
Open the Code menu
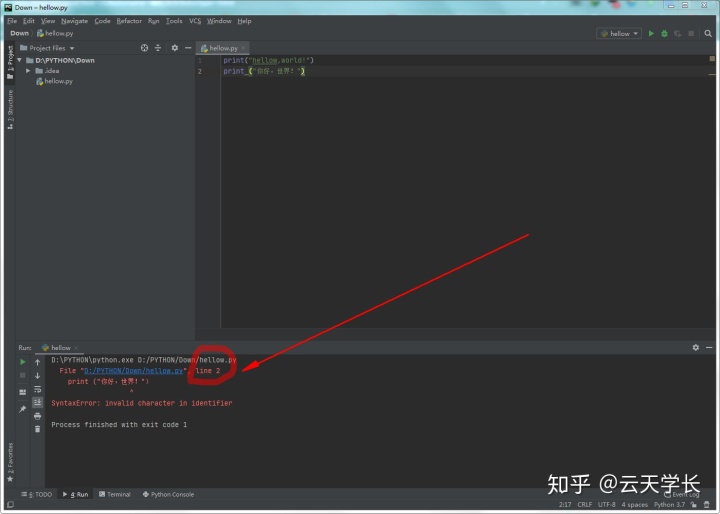pos(102,21)
